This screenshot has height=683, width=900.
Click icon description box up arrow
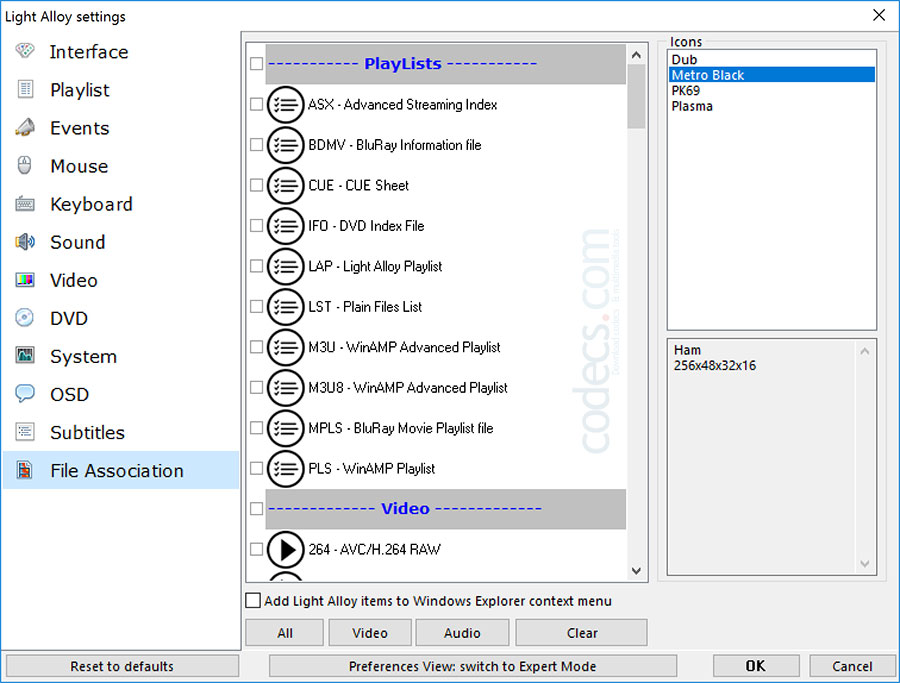point(865,351)
